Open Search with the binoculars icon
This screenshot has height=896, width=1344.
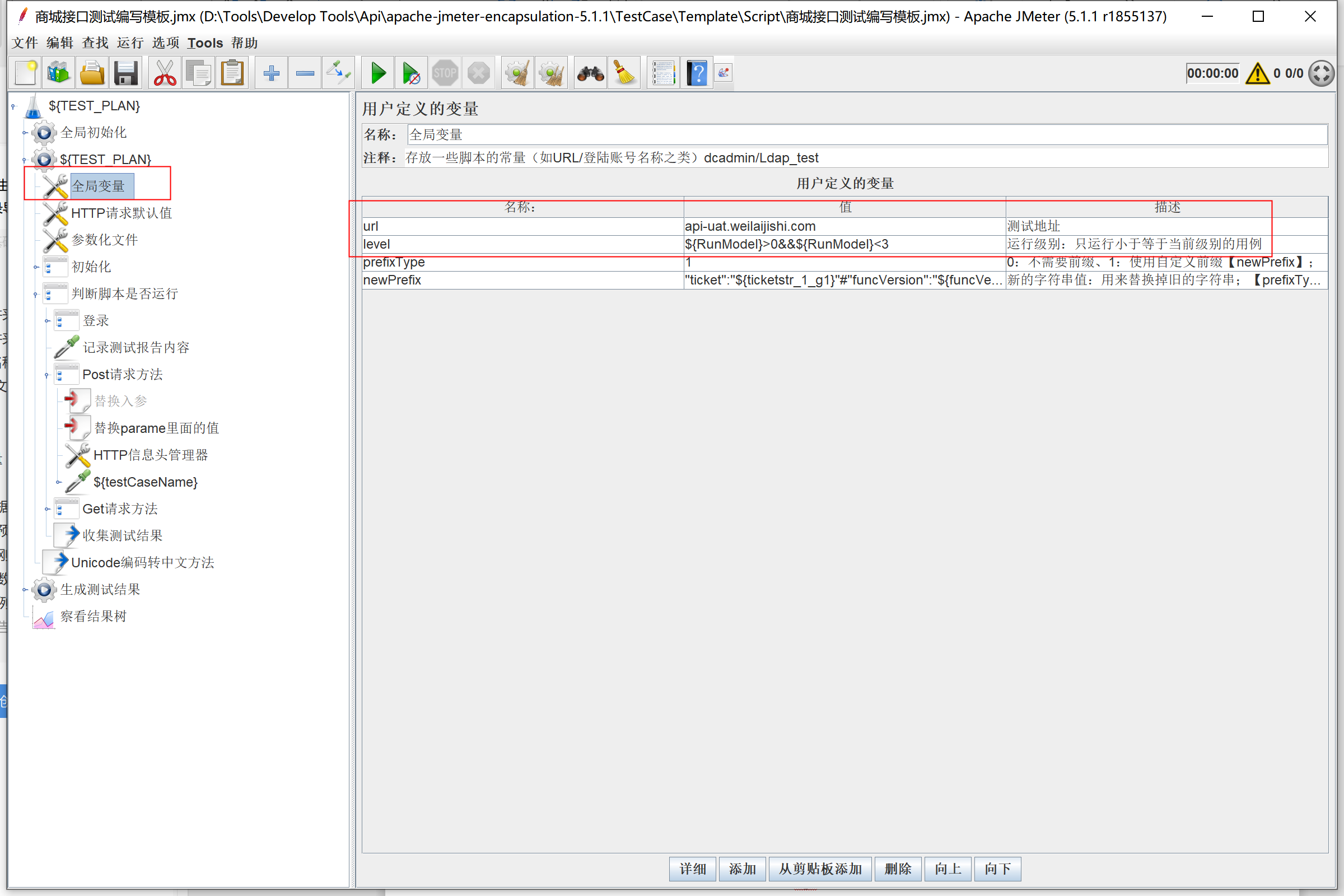click(590, 73)
